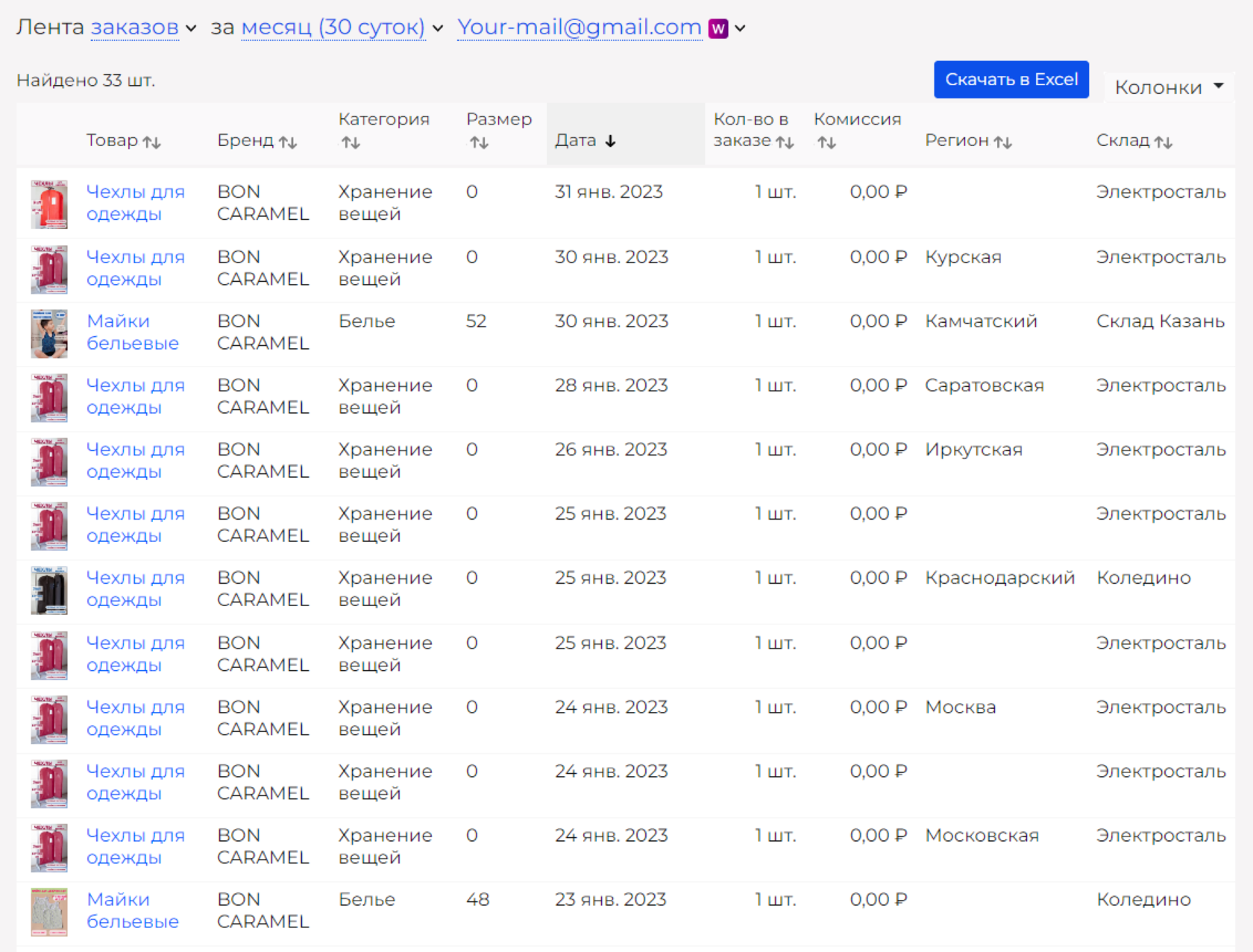The height and width of the screenshot is (952, 1253).
Task: Select Склад Казань warehouse cell
Action: 1161,321
